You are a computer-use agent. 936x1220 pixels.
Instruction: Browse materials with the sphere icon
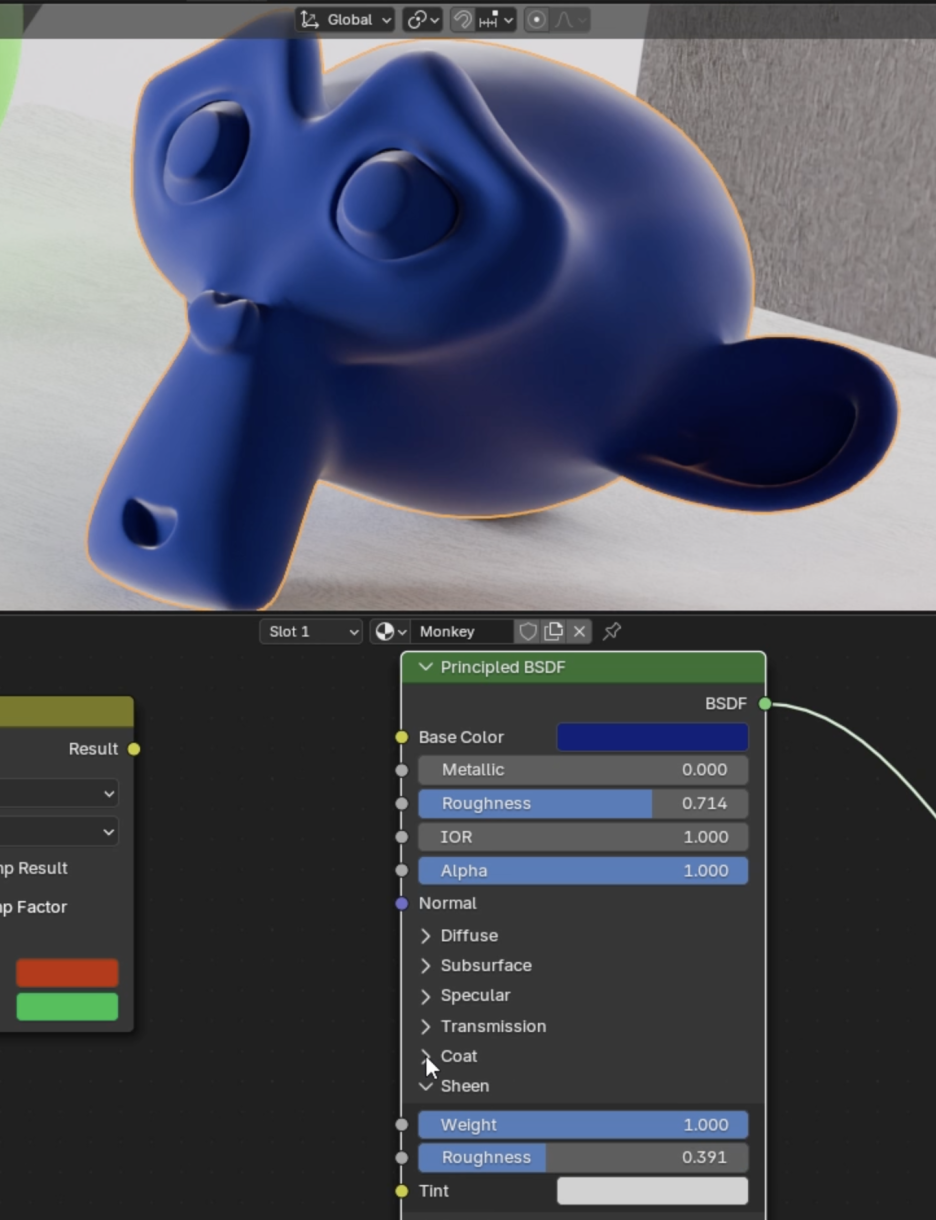coord(390,632)
